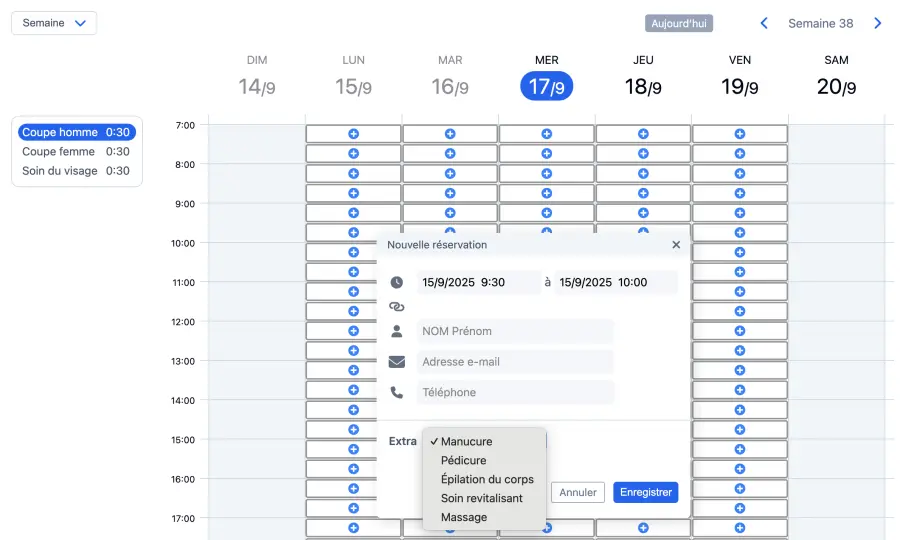
Task: Select the Coupe homme service
Action: click(76, 132)
